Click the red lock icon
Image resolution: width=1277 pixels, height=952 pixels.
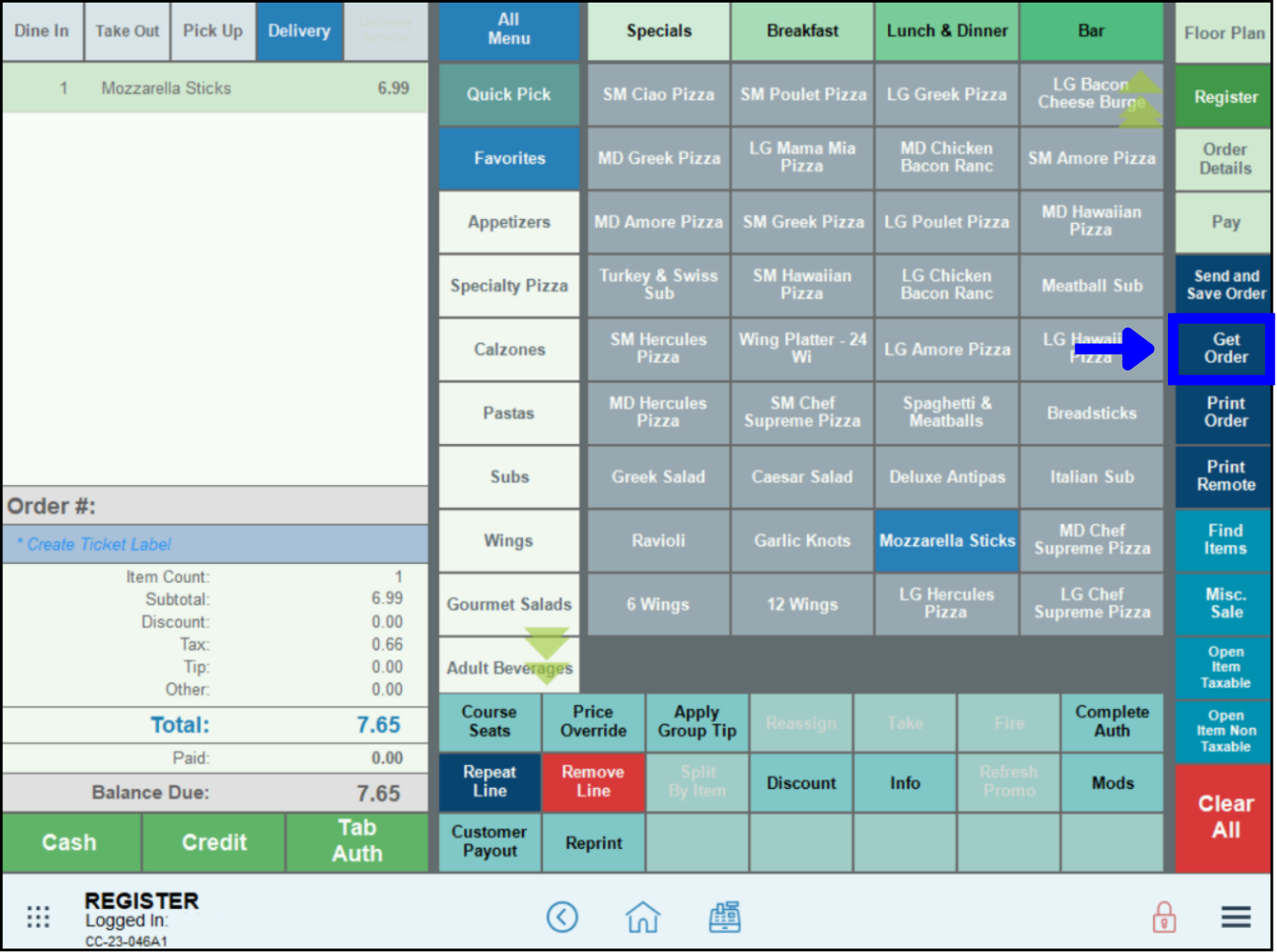tap(1164, 917)
